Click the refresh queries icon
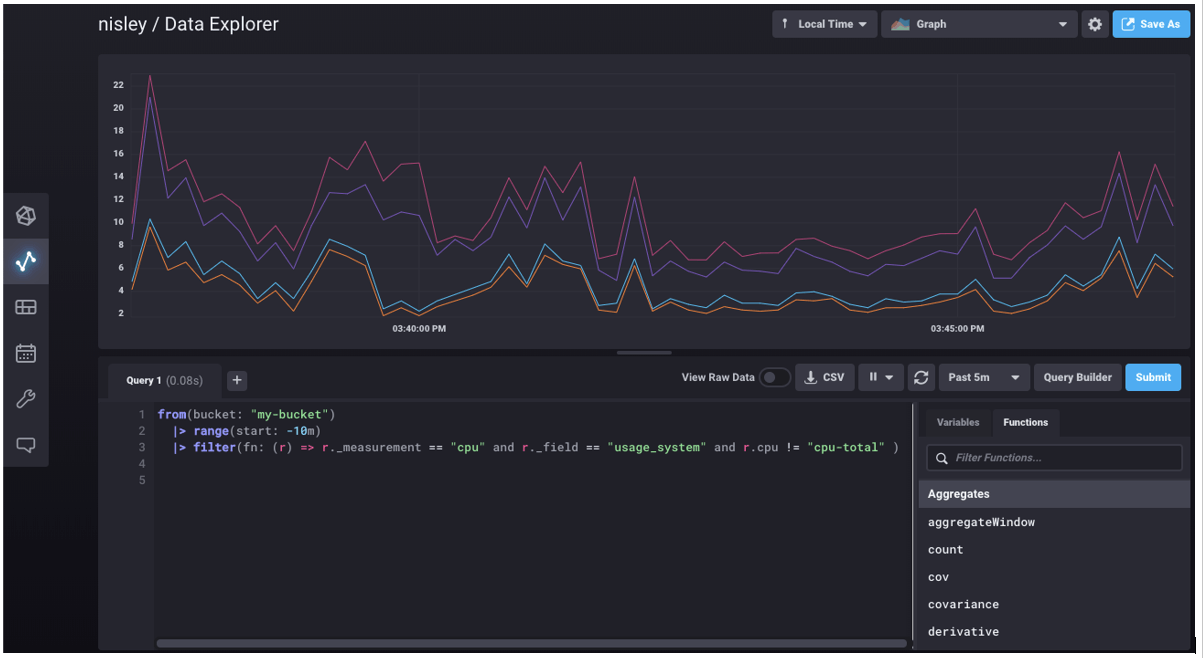1203x658 pixels. (920, 377)
